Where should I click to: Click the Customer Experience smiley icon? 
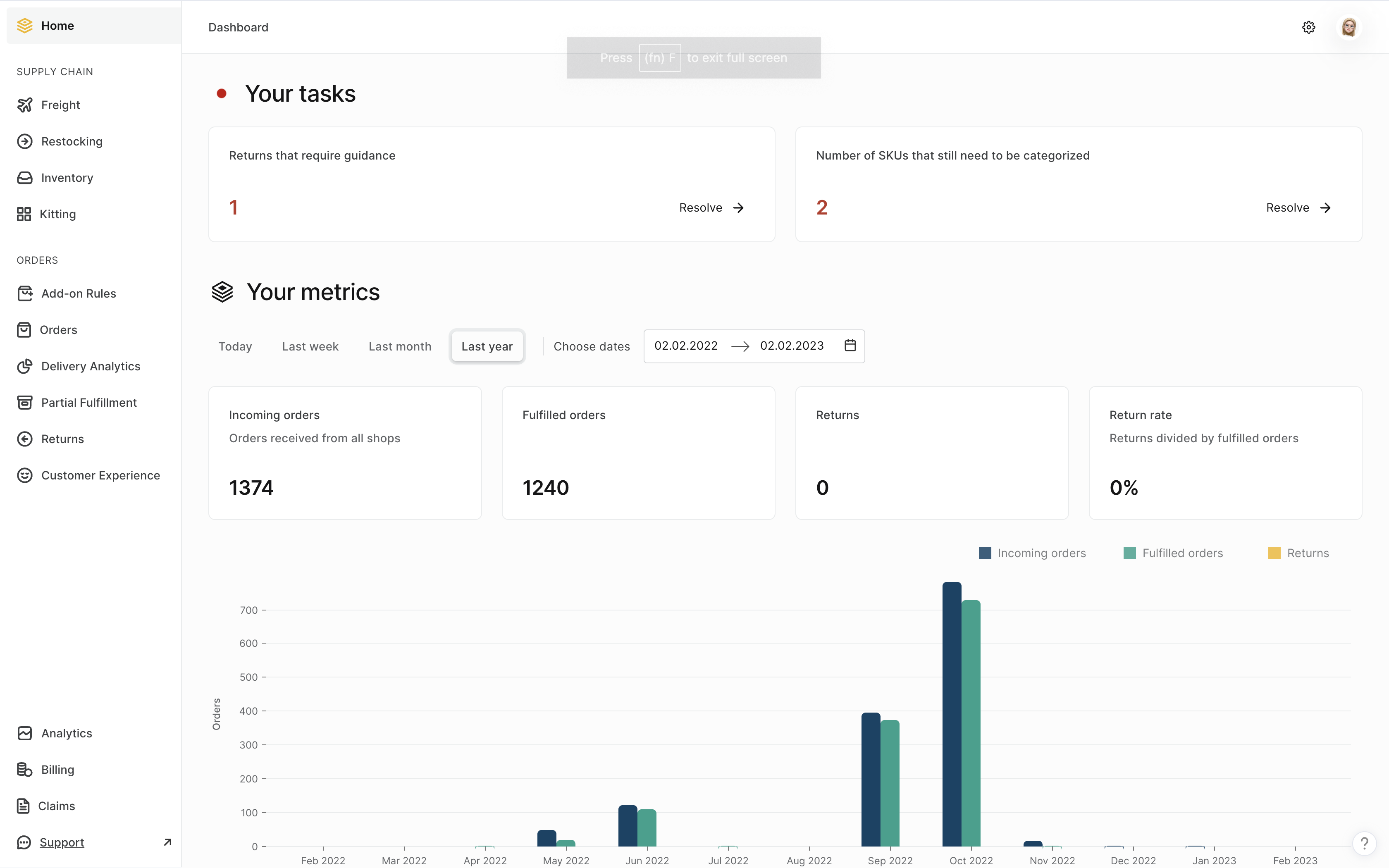tap(25, 475)
